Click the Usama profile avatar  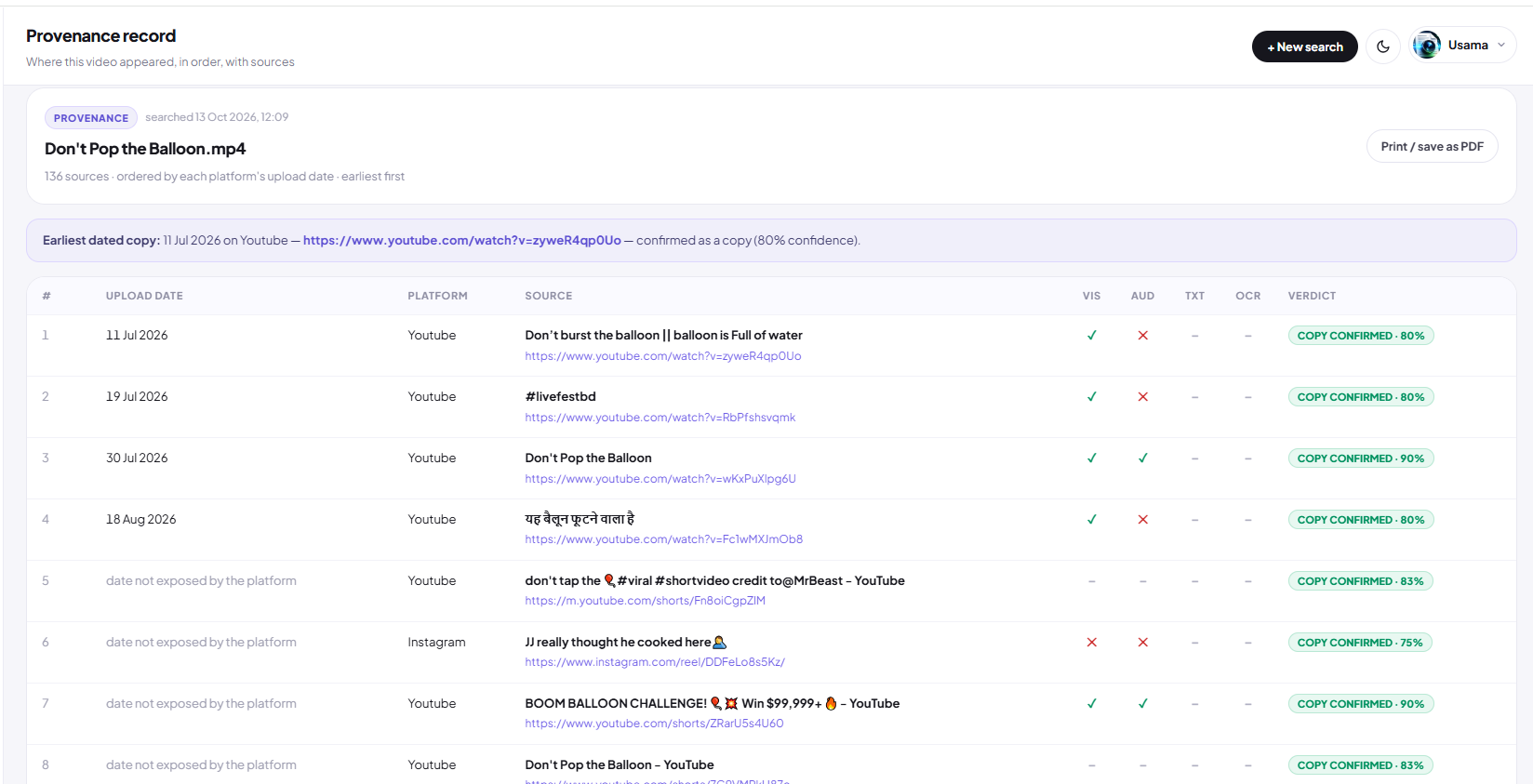(x=1427, y=45)
